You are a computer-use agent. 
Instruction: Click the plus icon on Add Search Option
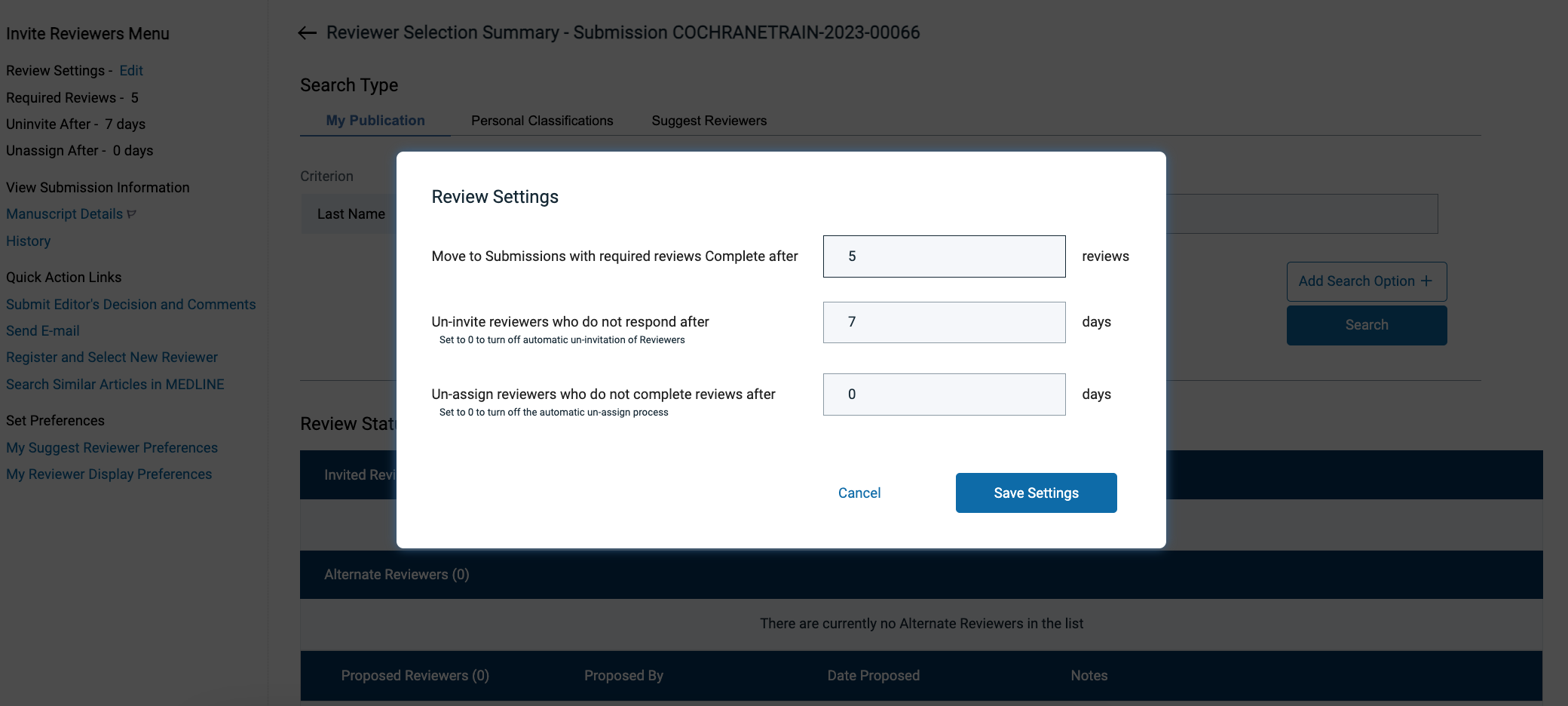[x=1426, y=281]
